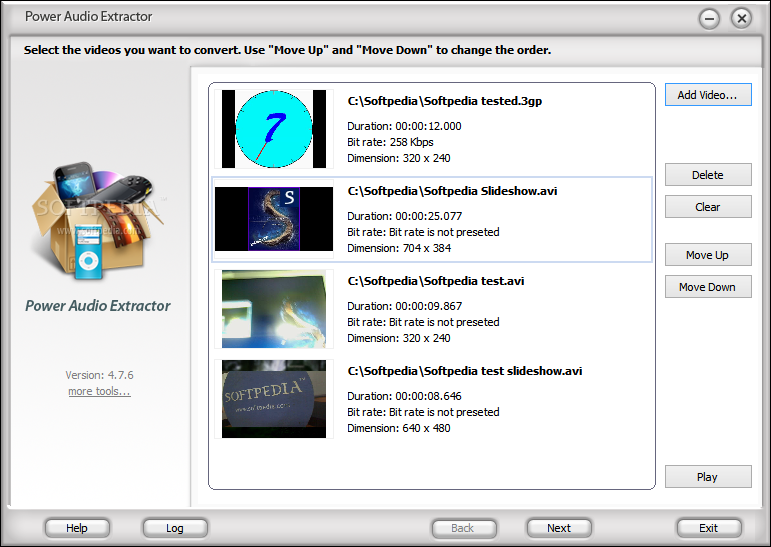This screenshot has width=771, height=547.
Task: Close the Power Audio Extractor window
Action: click(x=741, y=19)
